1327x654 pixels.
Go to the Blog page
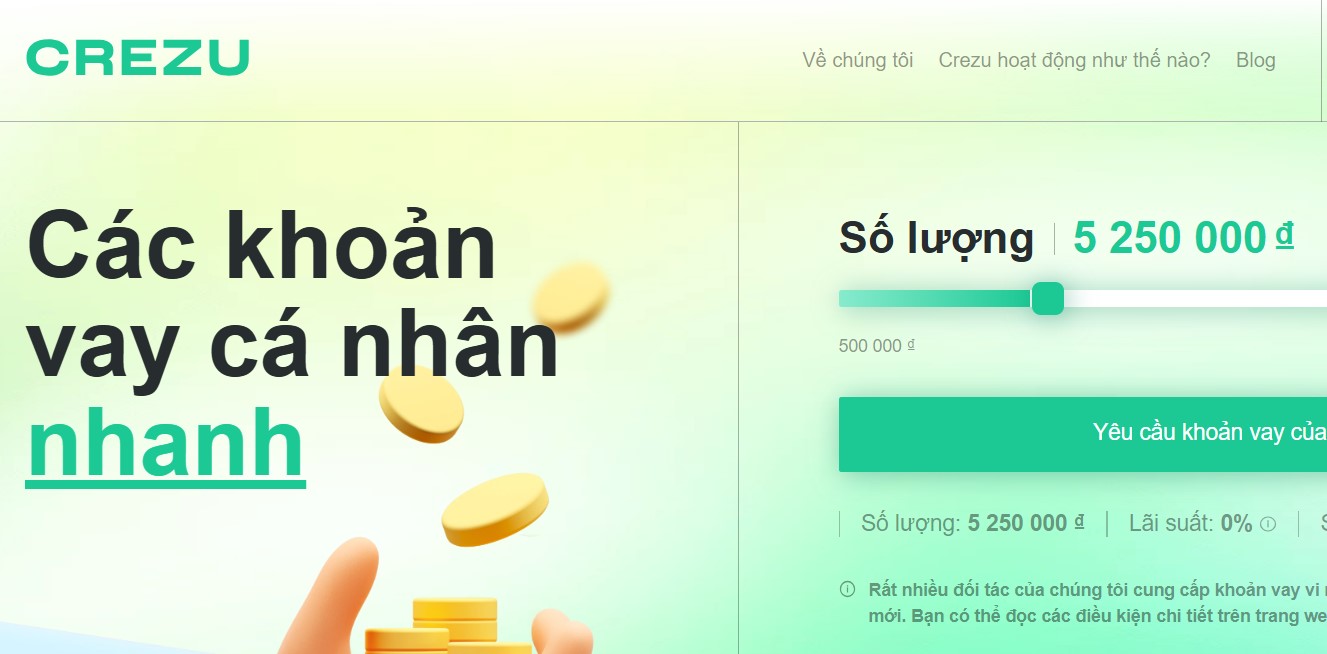1255,60
